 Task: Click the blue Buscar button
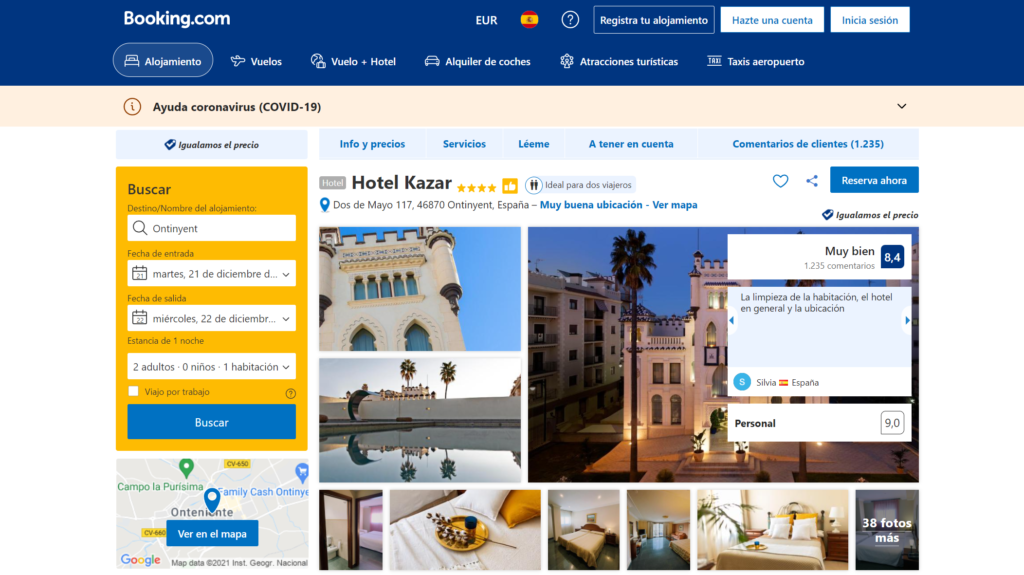coord(212,422)
